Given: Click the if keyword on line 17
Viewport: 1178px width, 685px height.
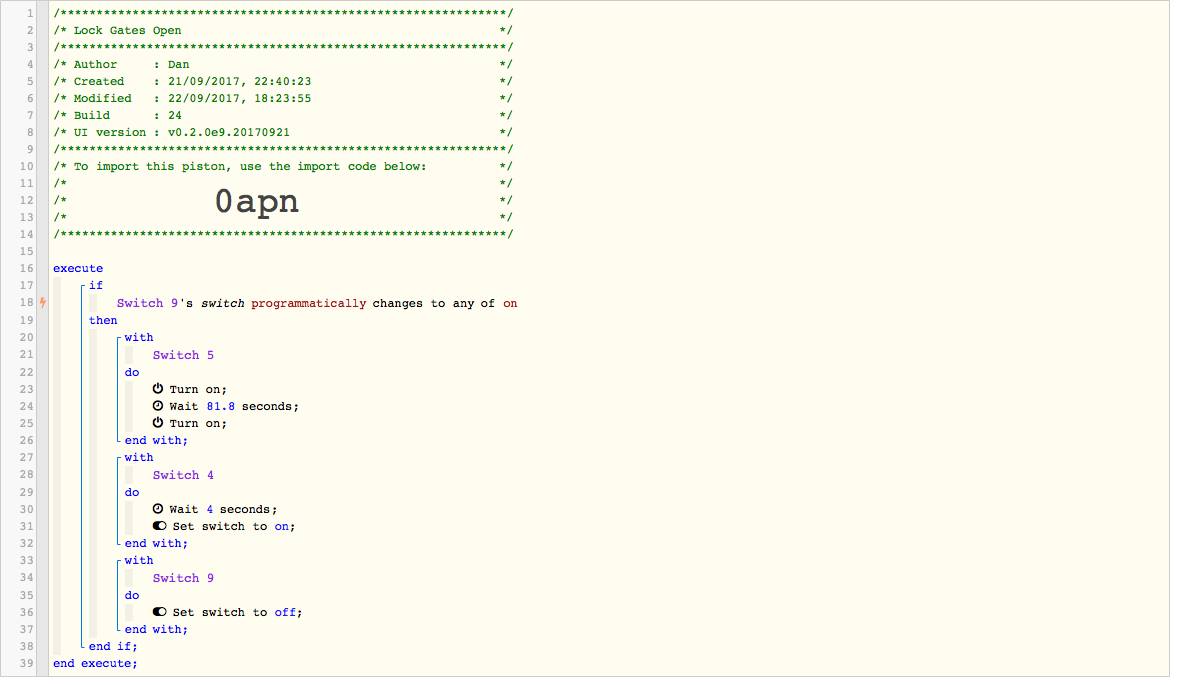Looking at the screenshot, I should pos(95,285).
